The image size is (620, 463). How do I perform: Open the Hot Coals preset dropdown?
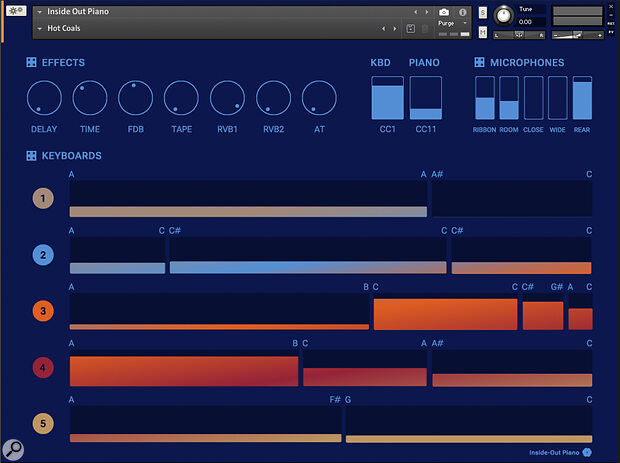pyautogui.click(x=39, y=29)
